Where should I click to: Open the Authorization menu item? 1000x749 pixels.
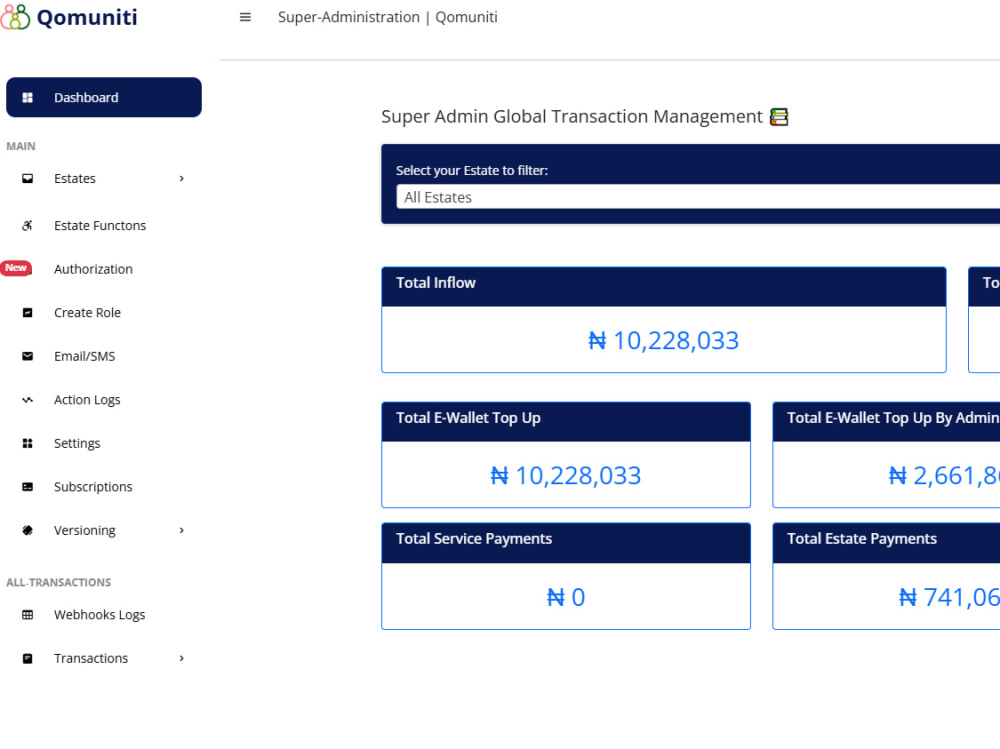[93, 269]
